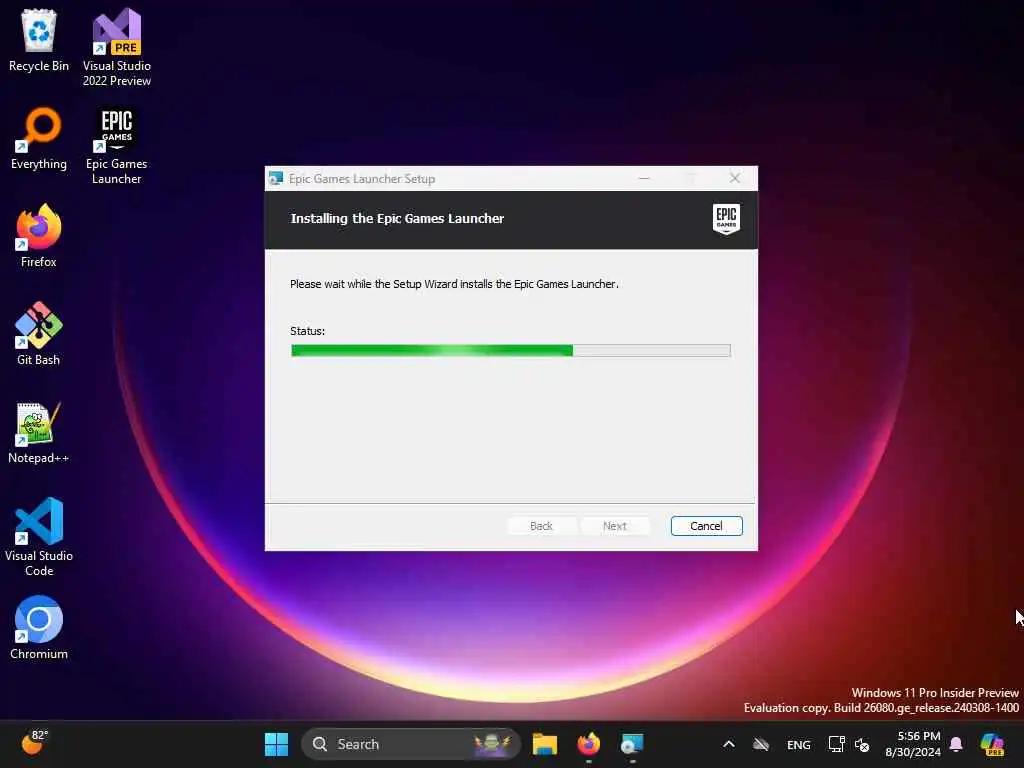Select the Notepad++ desktop shortcut
The width and height of the screenshot is (1024, 768).
pyautogui.click(x=39, y=432)
